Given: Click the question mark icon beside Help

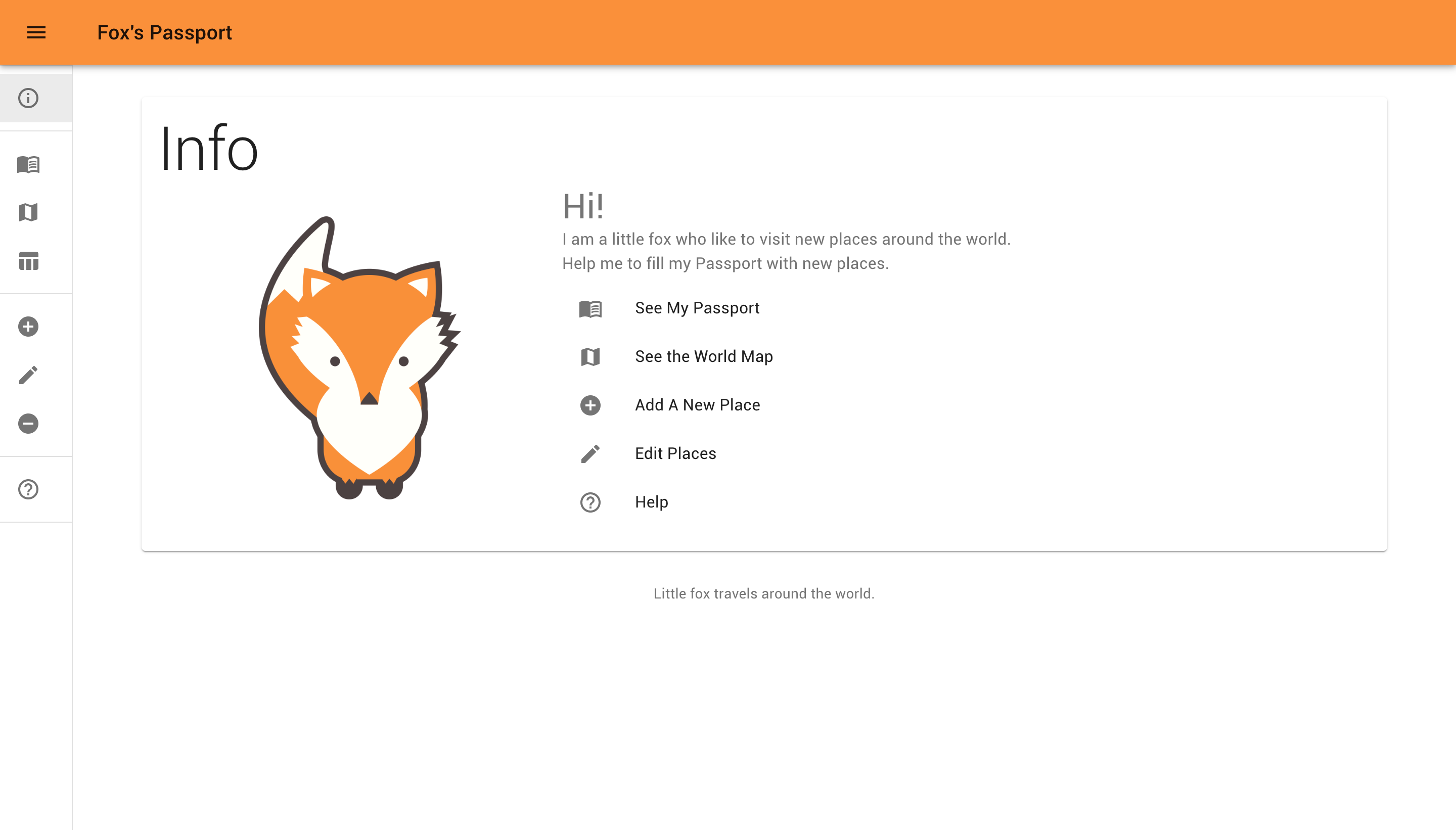Looking at the screenshot, I should (590, 503).
